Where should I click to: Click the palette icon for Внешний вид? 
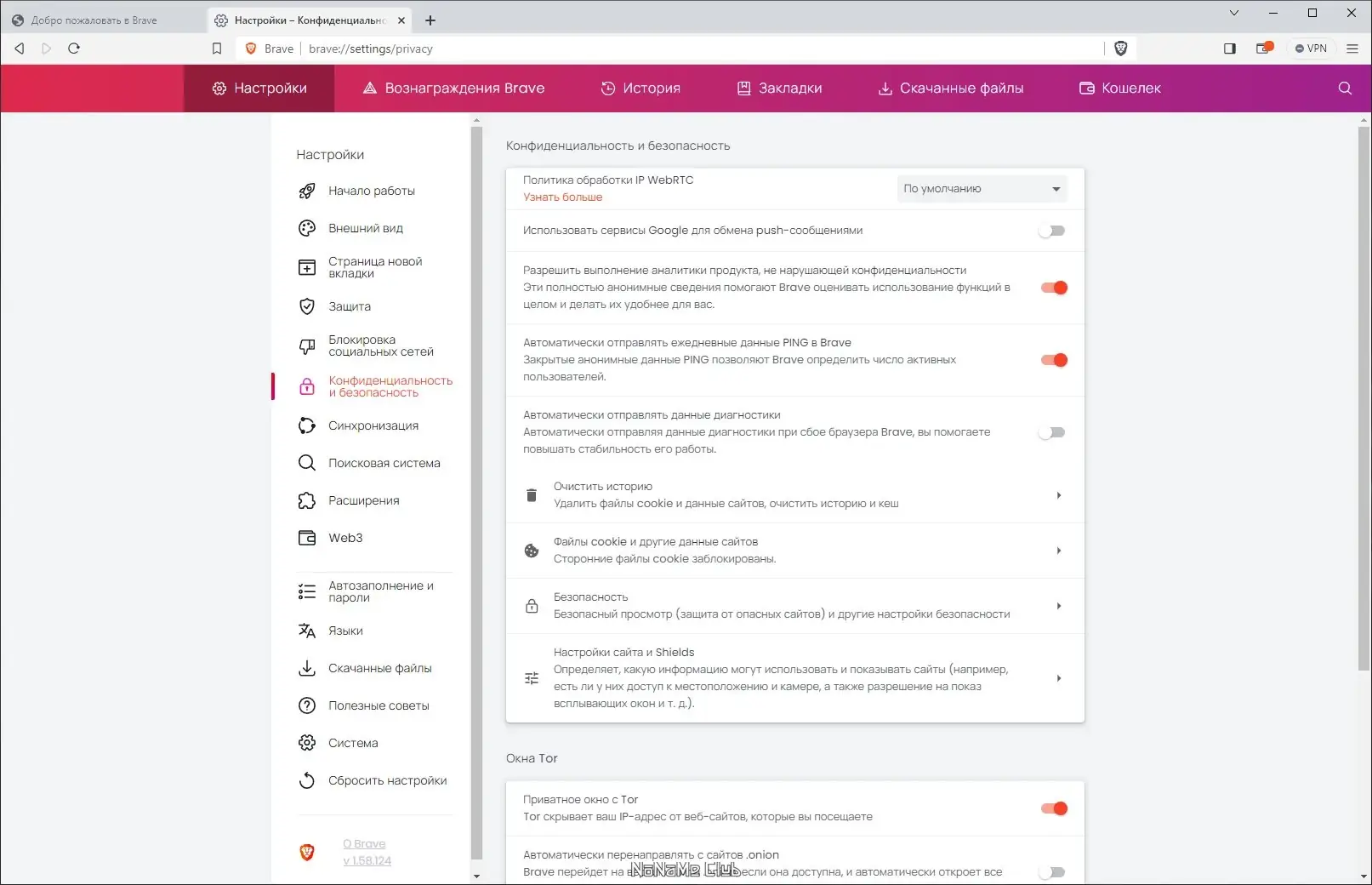point(307,228)
